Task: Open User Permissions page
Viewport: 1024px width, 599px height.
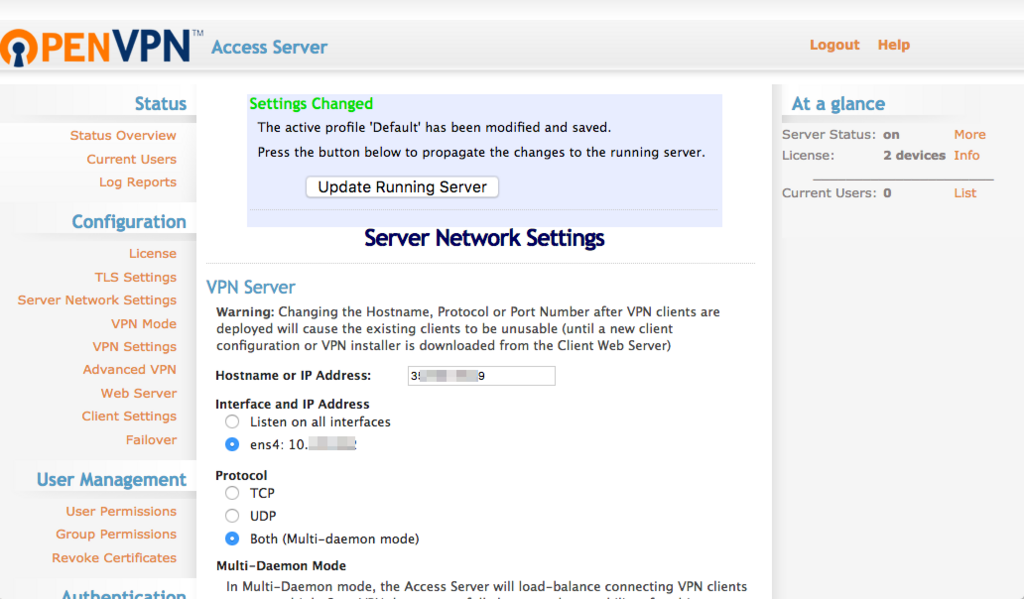Action: pyautogui.click(x=121, y=511)
